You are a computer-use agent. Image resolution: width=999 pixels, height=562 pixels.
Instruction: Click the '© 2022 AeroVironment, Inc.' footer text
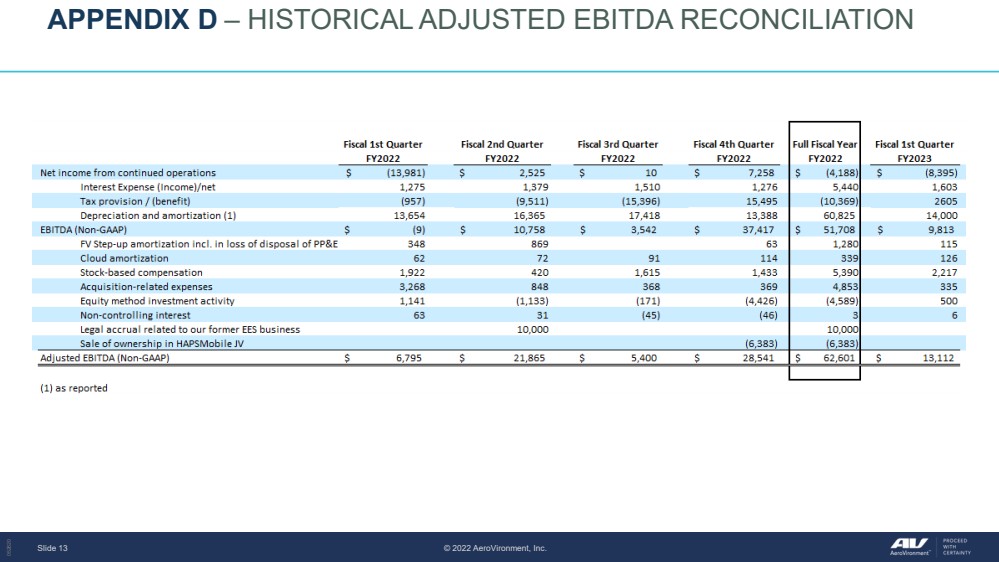point(495,548)
